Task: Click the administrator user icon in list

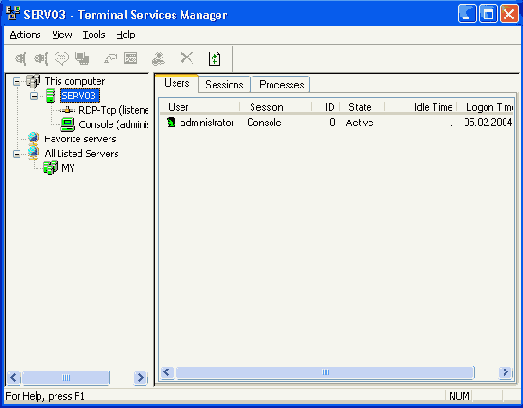Action: (x=171, y=122)
